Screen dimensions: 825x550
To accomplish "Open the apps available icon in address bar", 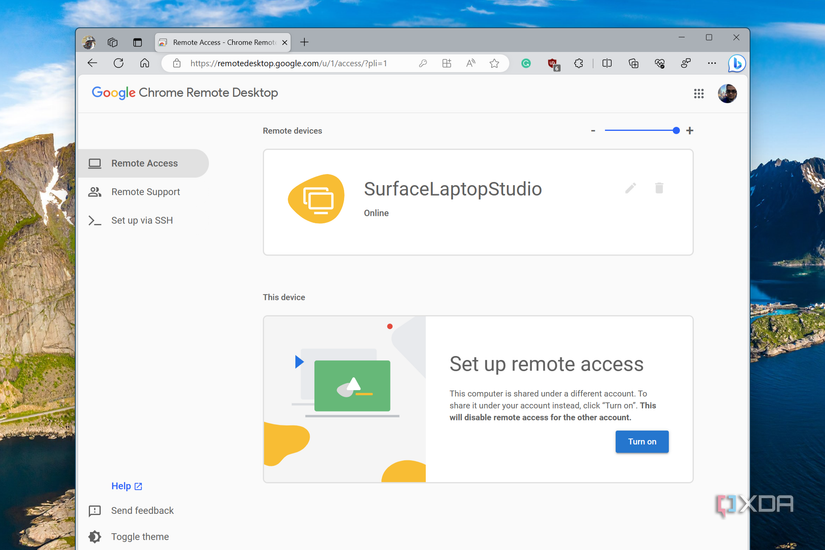I will point(446,63).
